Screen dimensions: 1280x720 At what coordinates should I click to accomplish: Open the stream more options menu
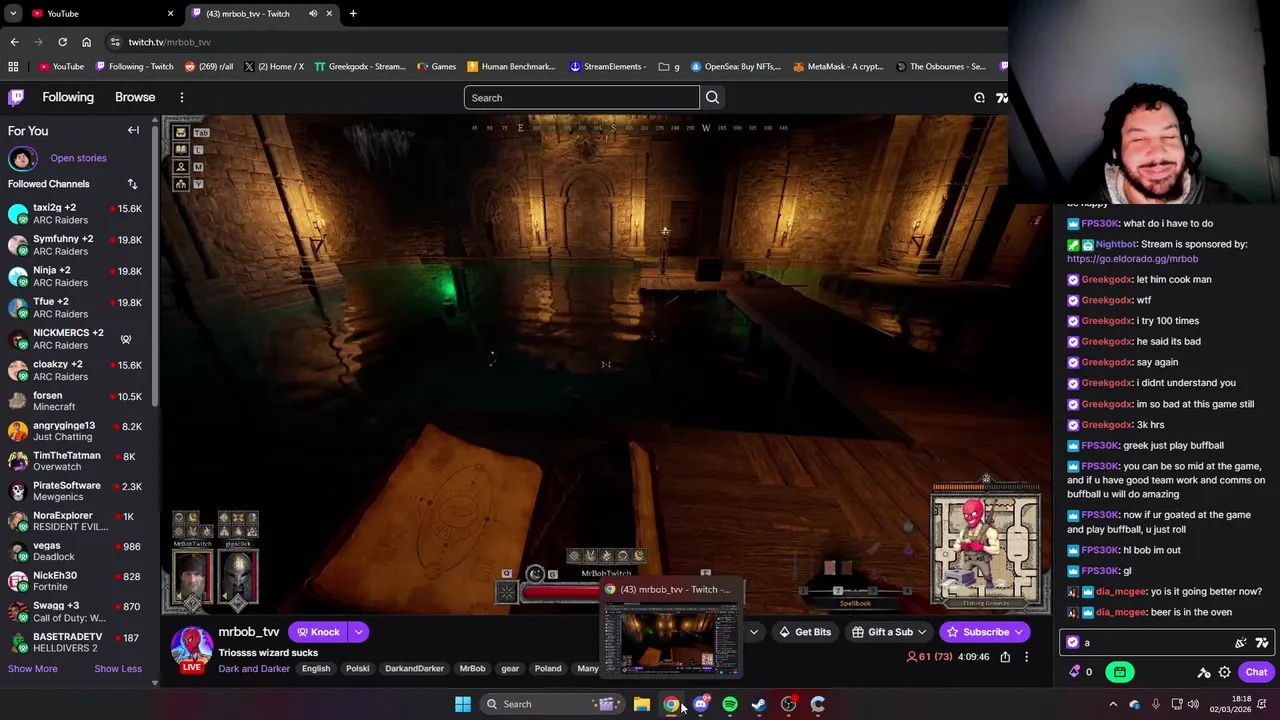point(1026,657)
